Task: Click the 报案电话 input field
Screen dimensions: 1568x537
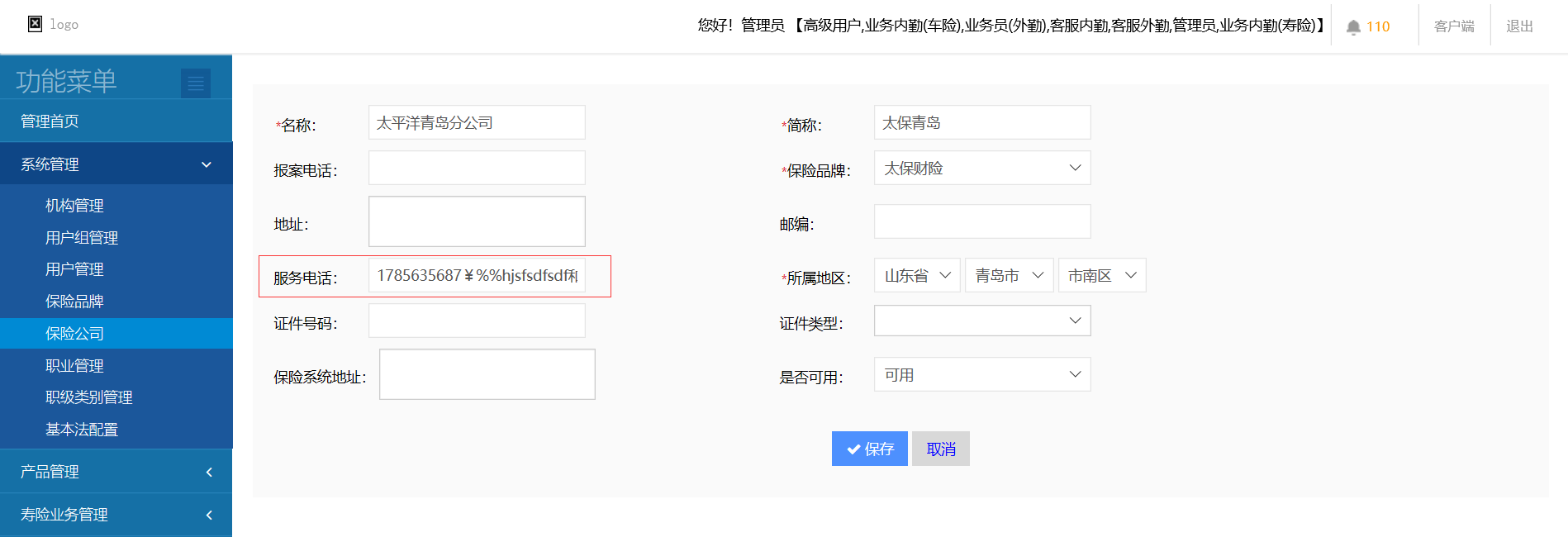Action: tap(477, 168)
